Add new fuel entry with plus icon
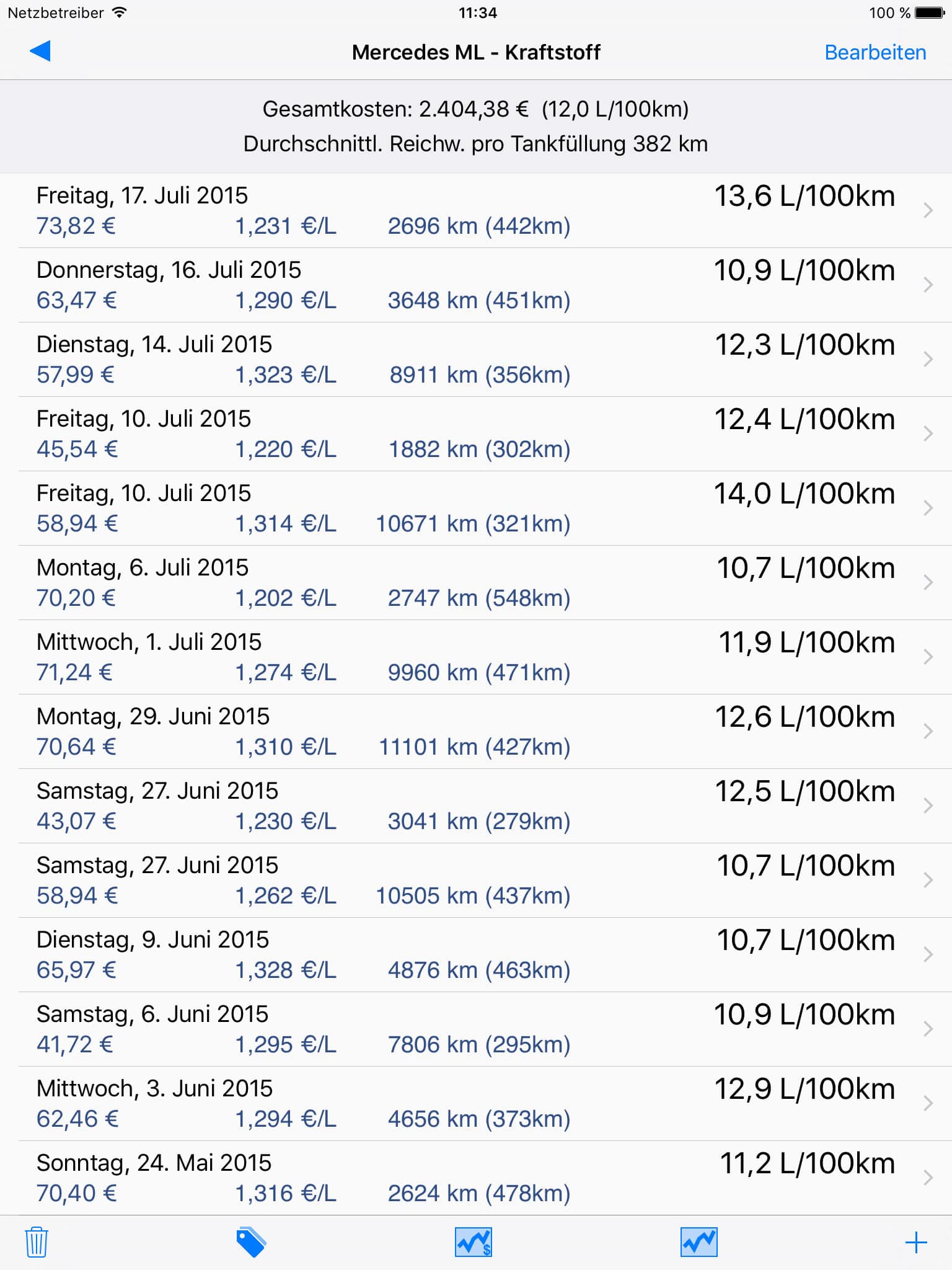Screen dimensions: 952x1270 tap(916, 1243)
